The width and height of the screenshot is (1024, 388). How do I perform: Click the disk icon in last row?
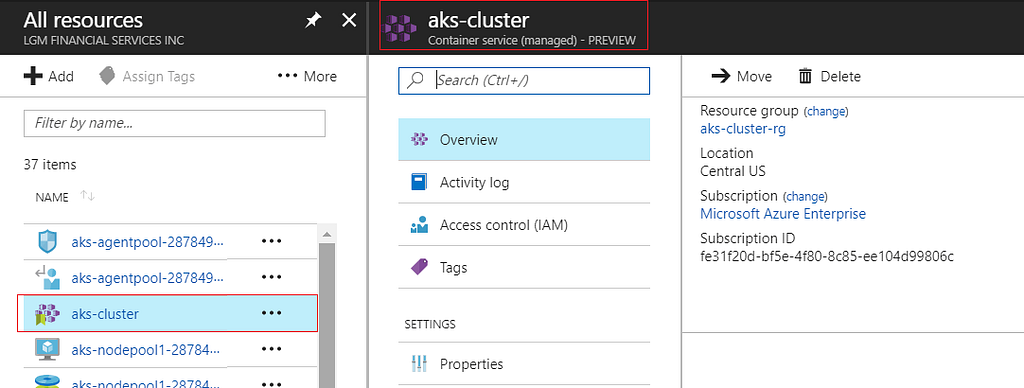coord(48,380)
